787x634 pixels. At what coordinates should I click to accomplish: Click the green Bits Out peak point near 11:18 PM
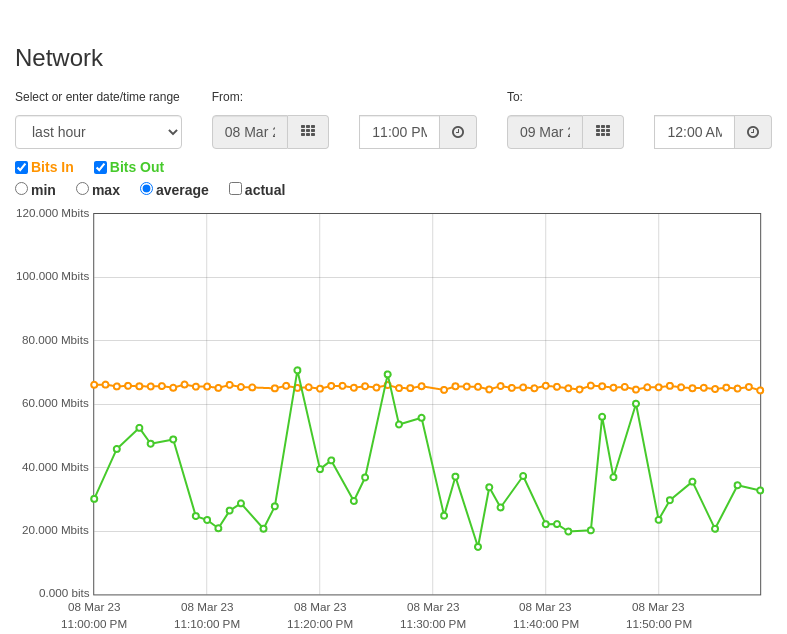297,370
